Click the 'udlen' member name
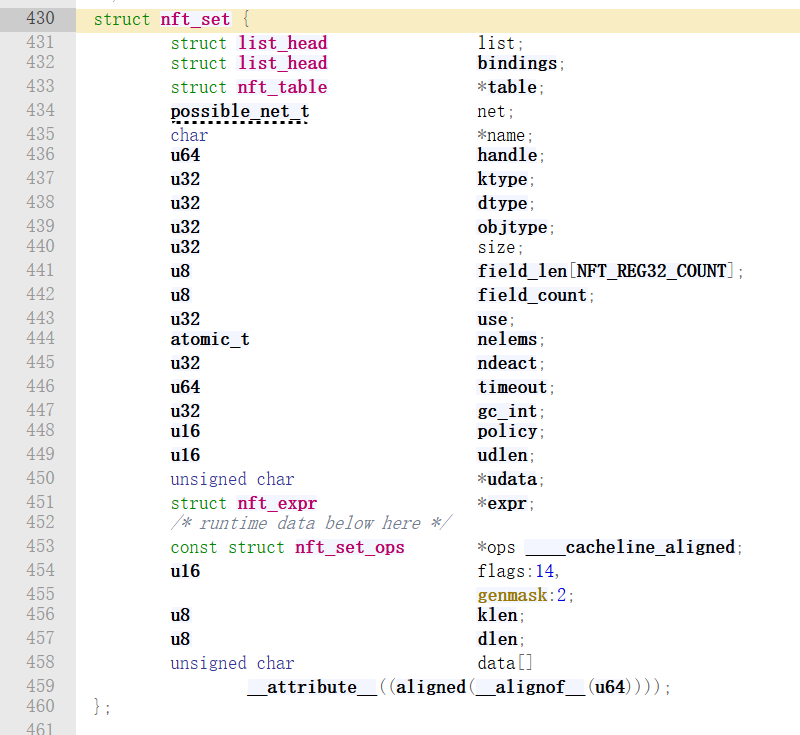800x735 pixels. tap(502, 455)
